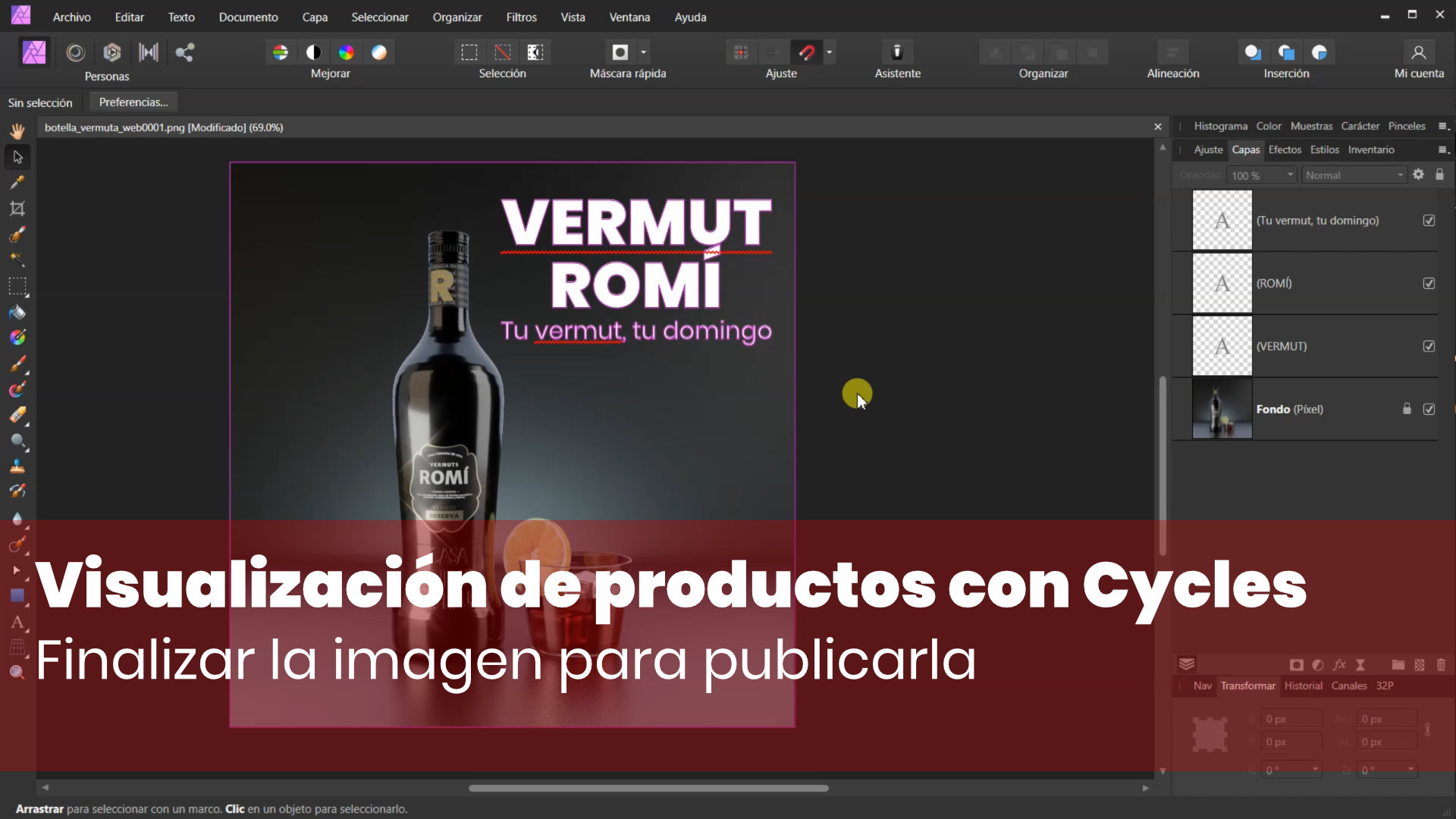Select the Rectangular Marquee tool
1456x819 pixels.
click(17, 286)
